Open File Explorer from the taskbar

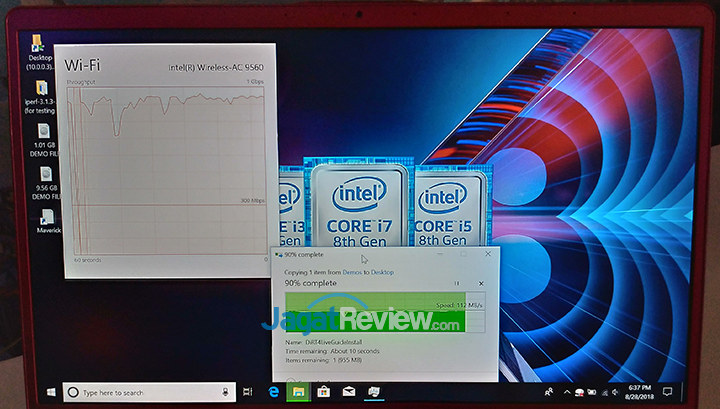(298, 391)
